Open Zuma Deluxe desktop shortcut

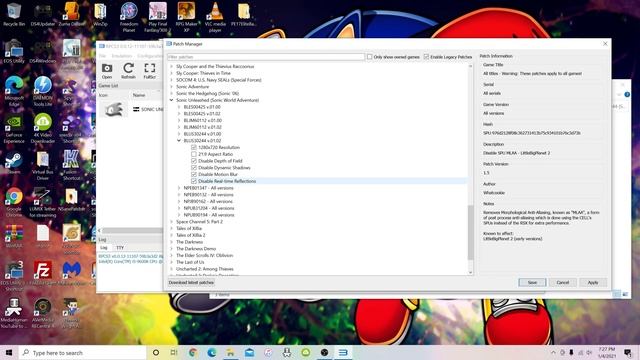(71, 14)
